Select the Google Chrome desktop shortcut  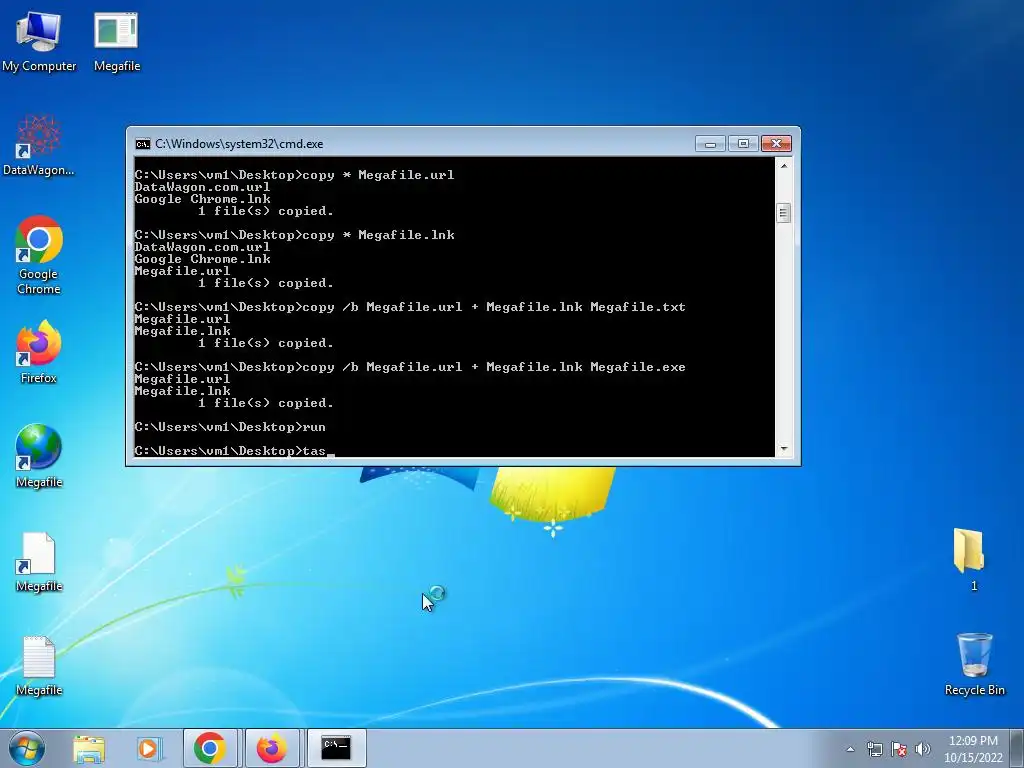(x=39, y=255)
